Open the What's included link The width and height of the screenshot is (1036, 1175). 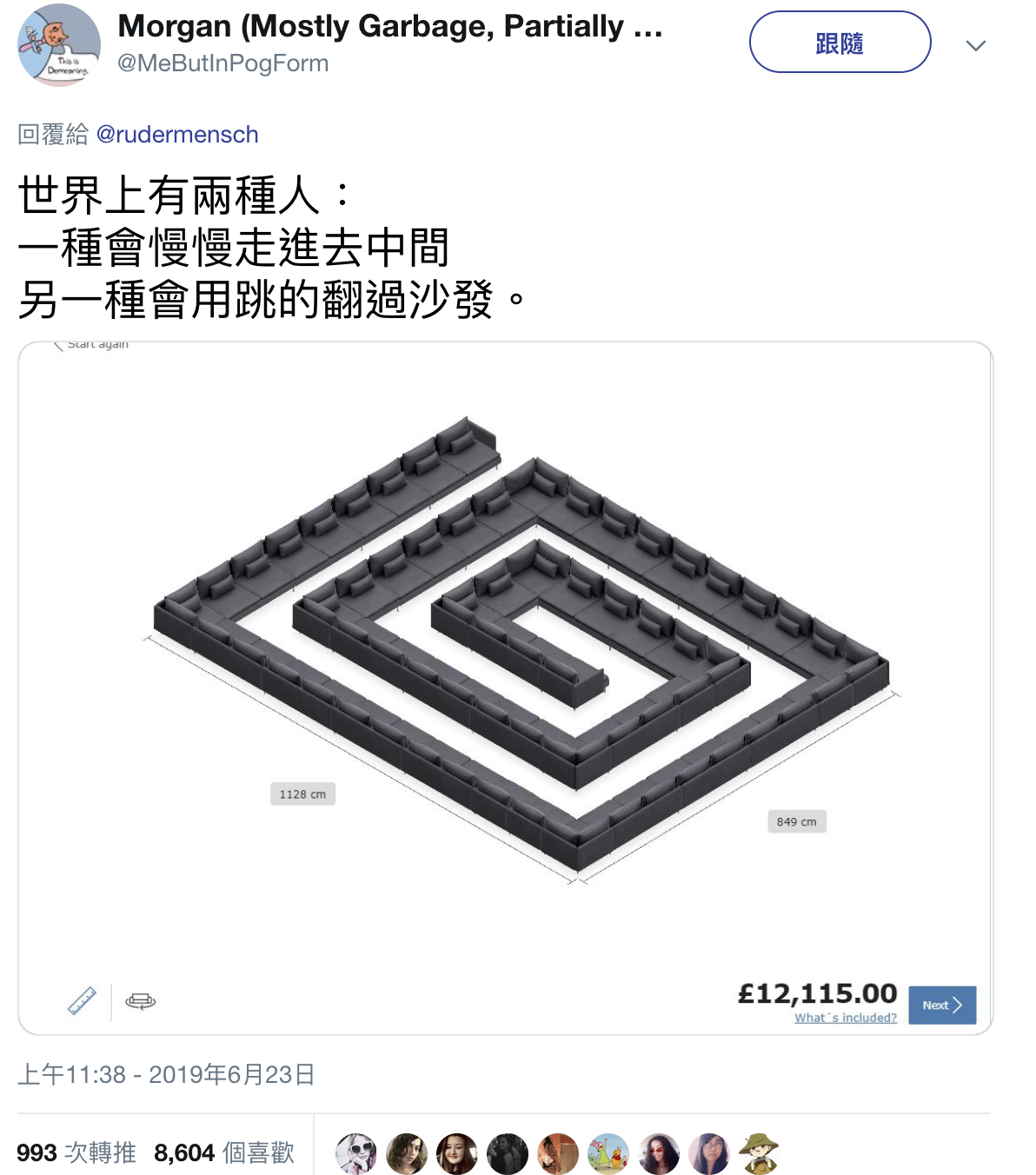[x=846, y=1018]
